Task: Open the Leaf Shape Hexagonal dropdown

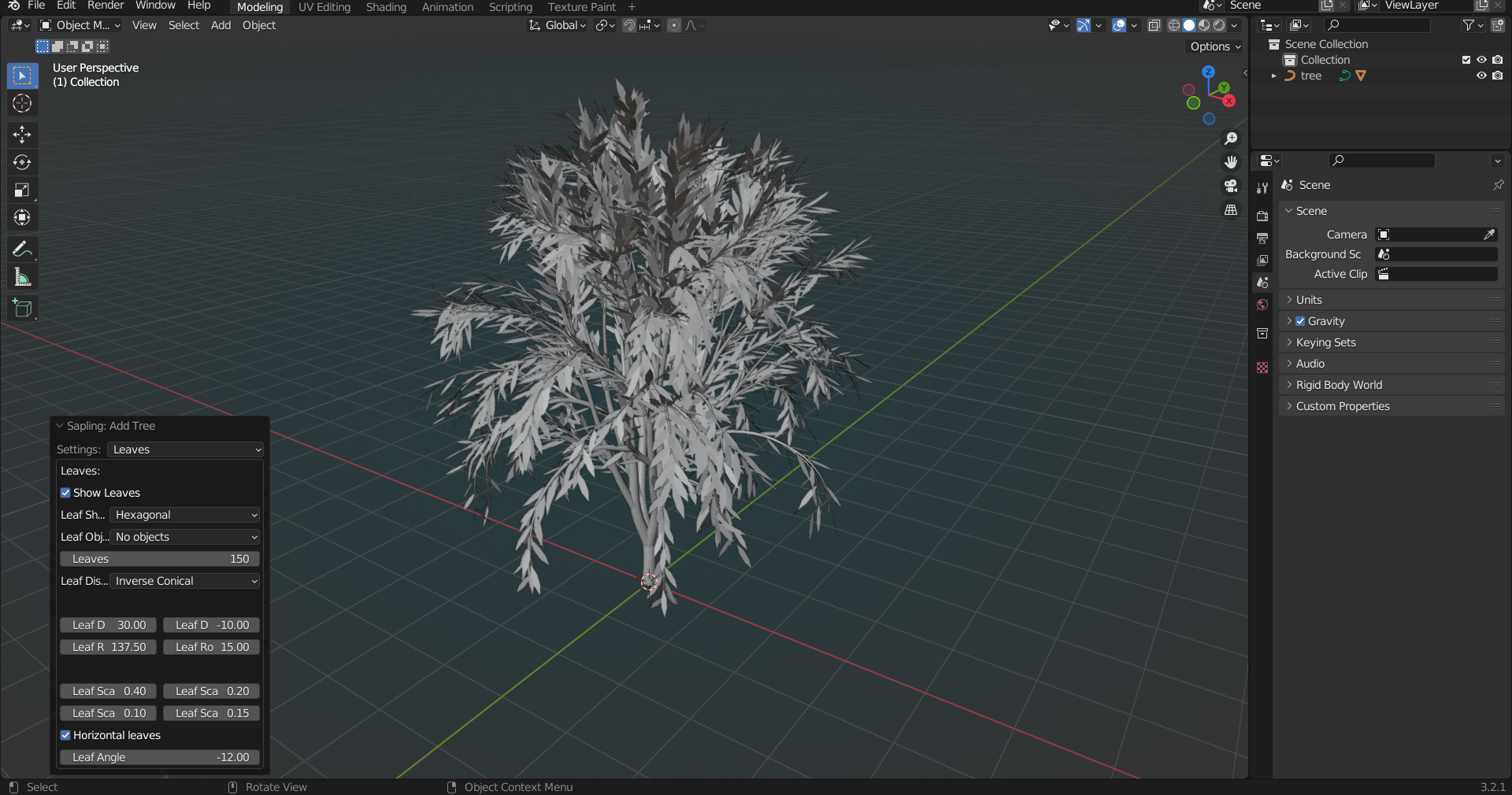Action: tap(184, 515)
